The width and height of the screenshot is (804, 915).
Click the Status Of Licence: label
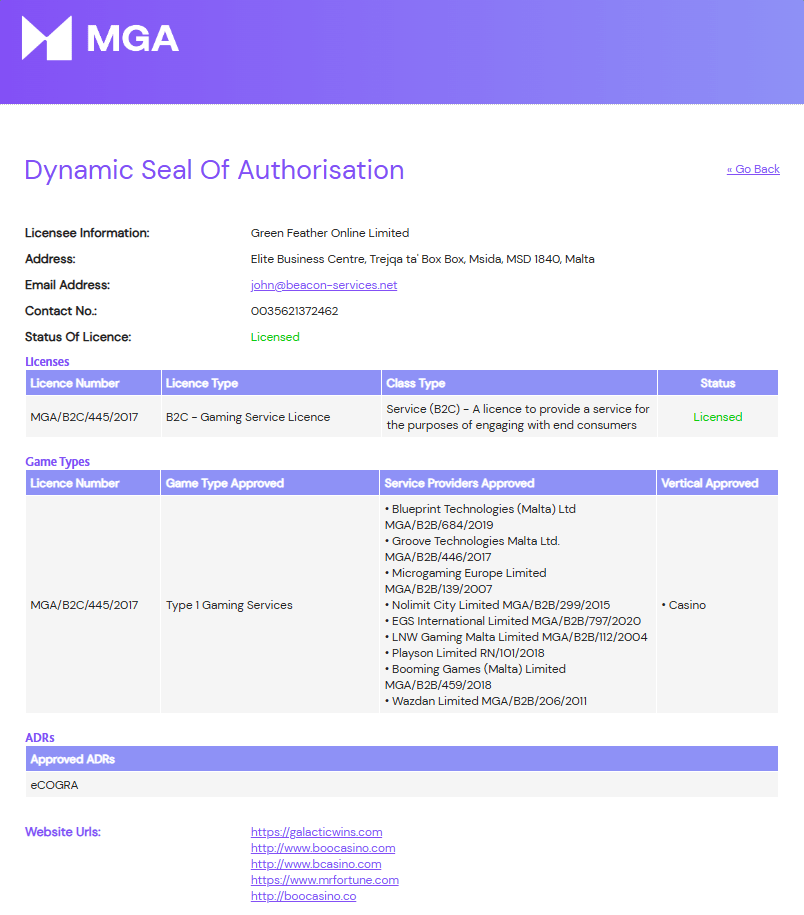(x=78, y=337)
